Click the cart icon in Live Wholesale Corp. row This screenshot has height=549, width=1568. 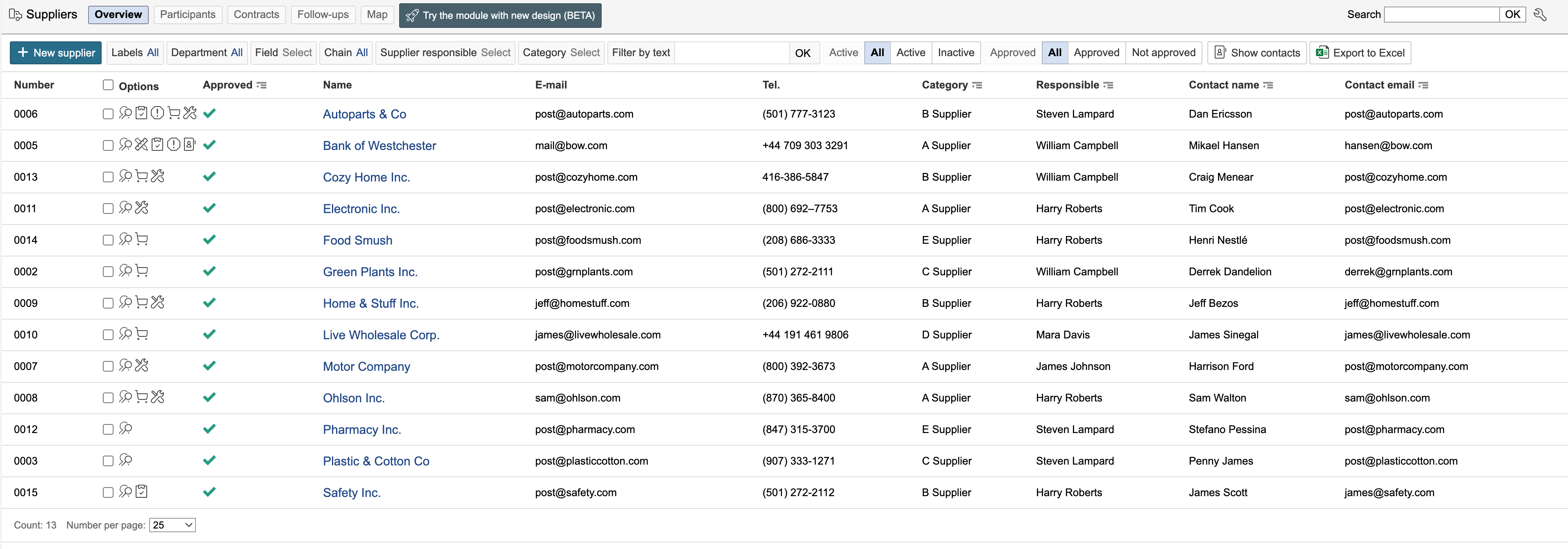[141, 334]
